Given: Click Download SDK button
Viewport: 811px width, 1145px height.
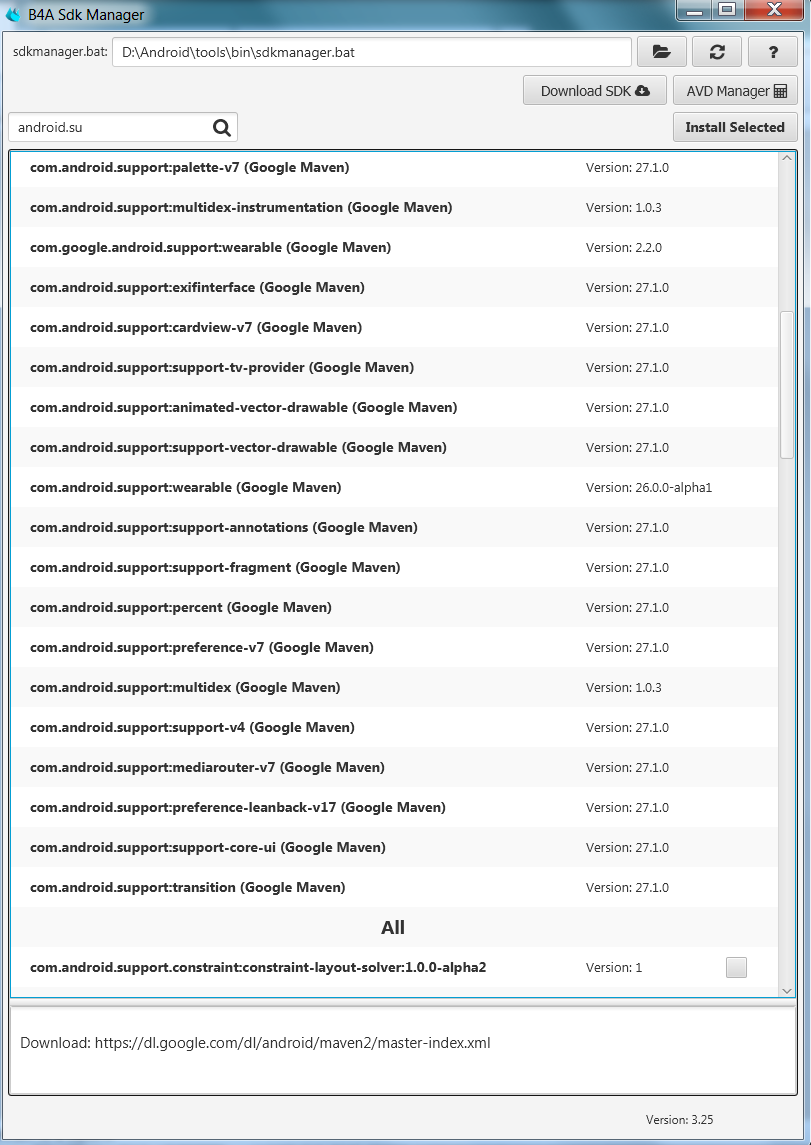Looking at the screenshot, I should [595, 91].
